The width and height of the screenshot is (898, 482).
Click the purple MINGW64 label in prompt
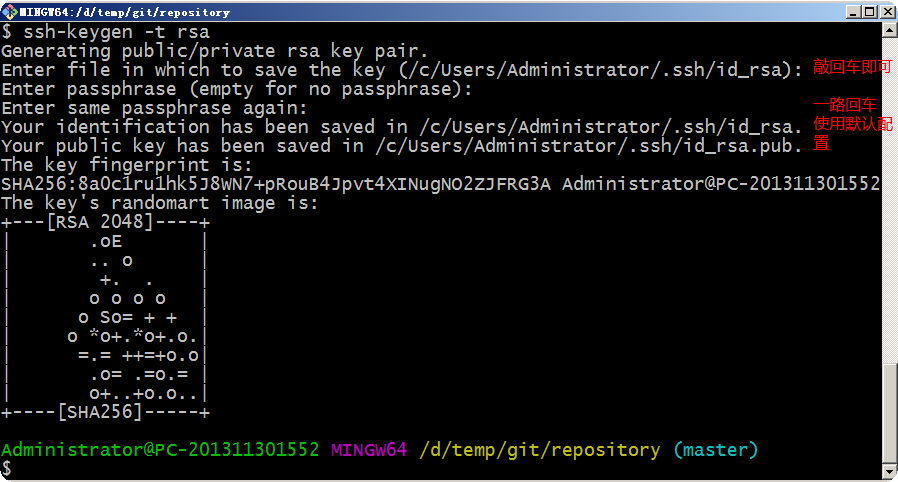pos(369,450)
